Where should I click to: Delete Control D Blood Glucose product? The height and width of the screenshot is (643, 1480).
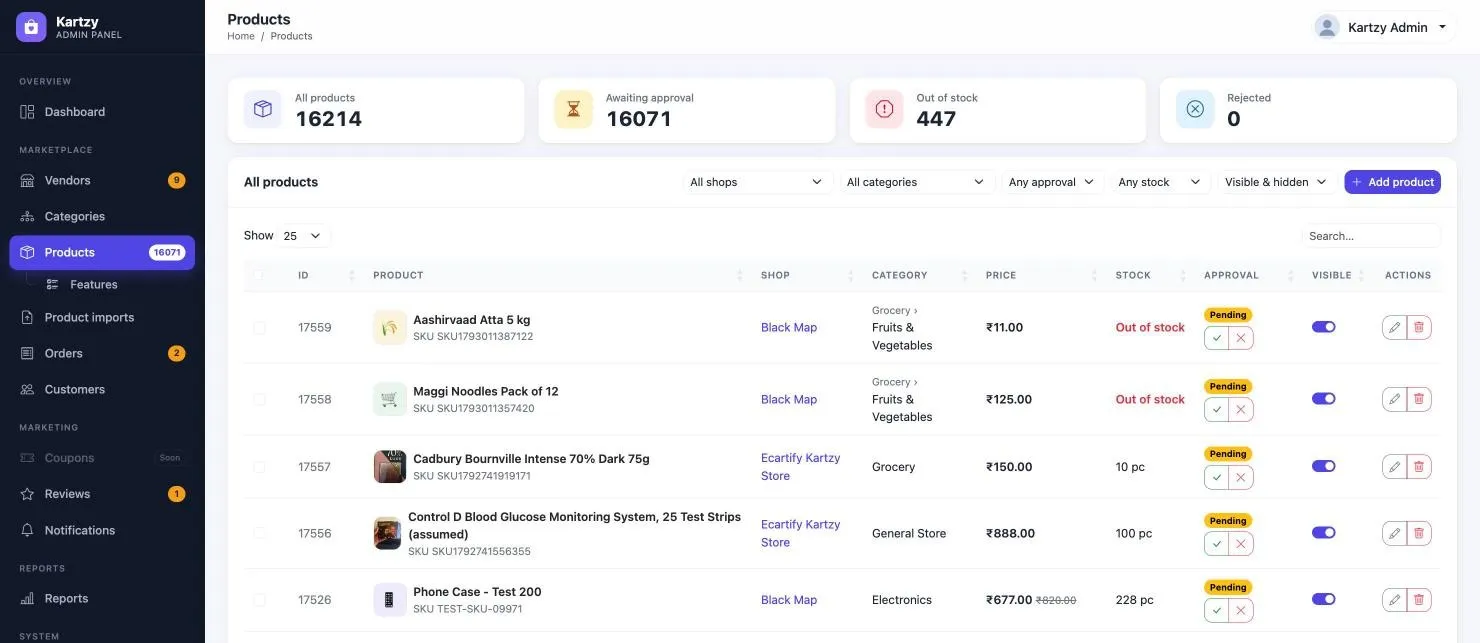[1419, 533]
